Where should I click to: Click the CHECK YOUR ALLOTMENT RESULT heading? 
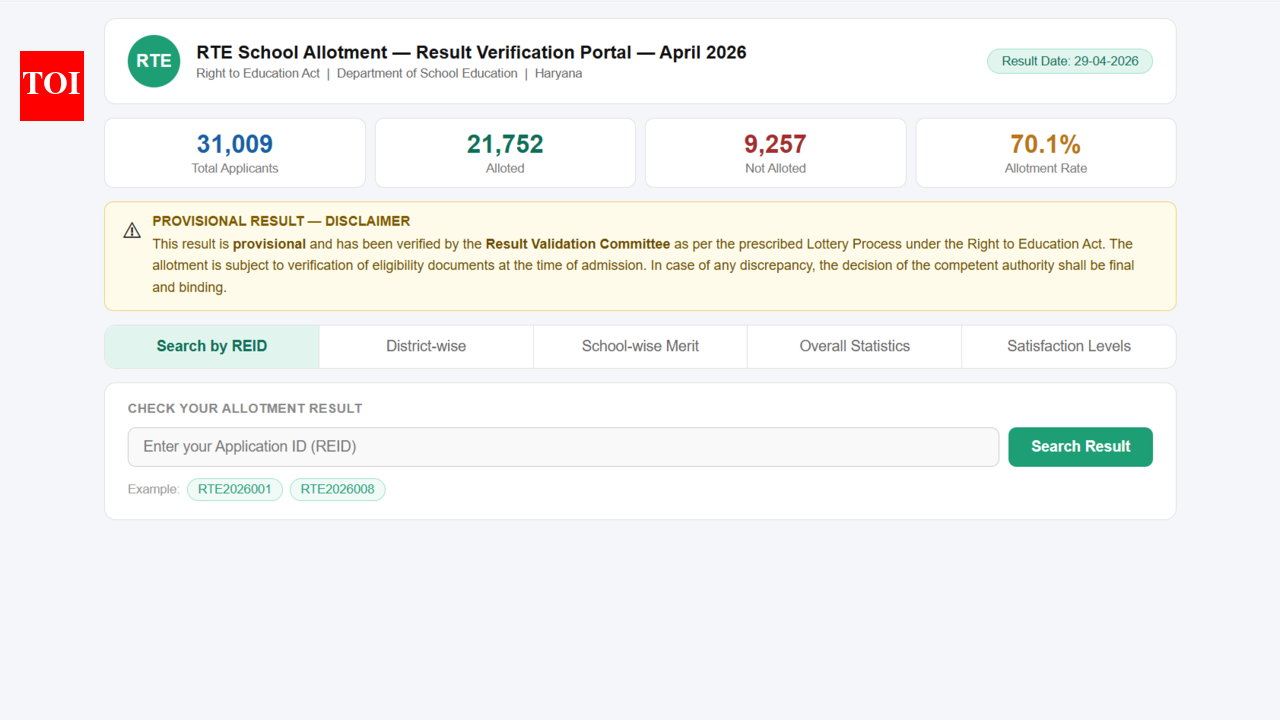[244, 408]
